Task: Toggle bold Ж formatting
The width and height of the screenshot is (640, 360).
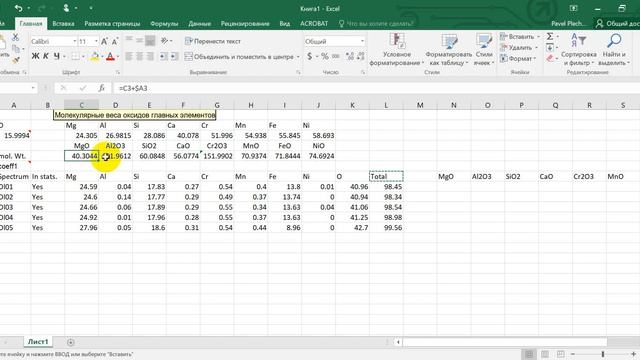Action: click(36, 56)
